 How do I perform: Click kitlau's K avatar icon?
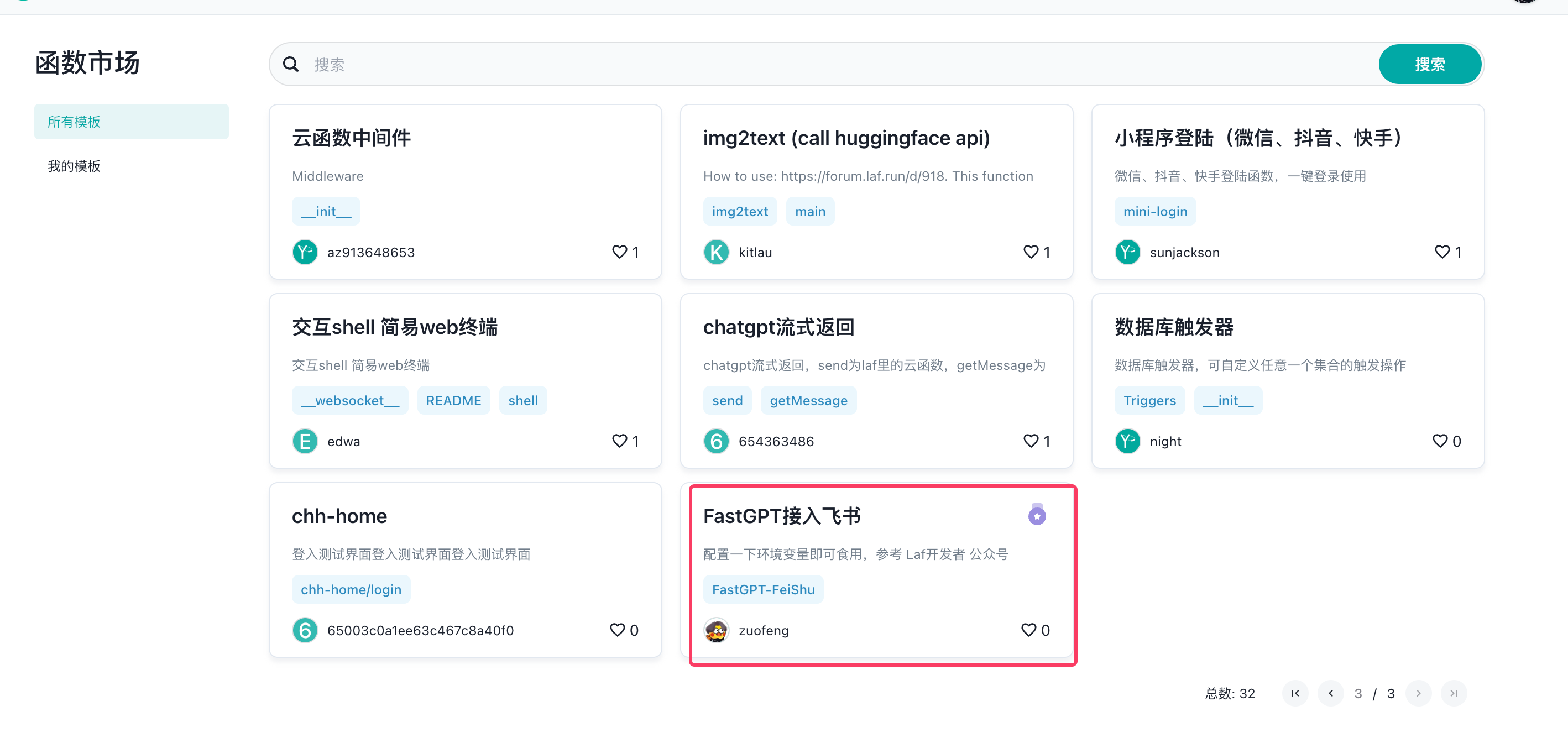717,252
